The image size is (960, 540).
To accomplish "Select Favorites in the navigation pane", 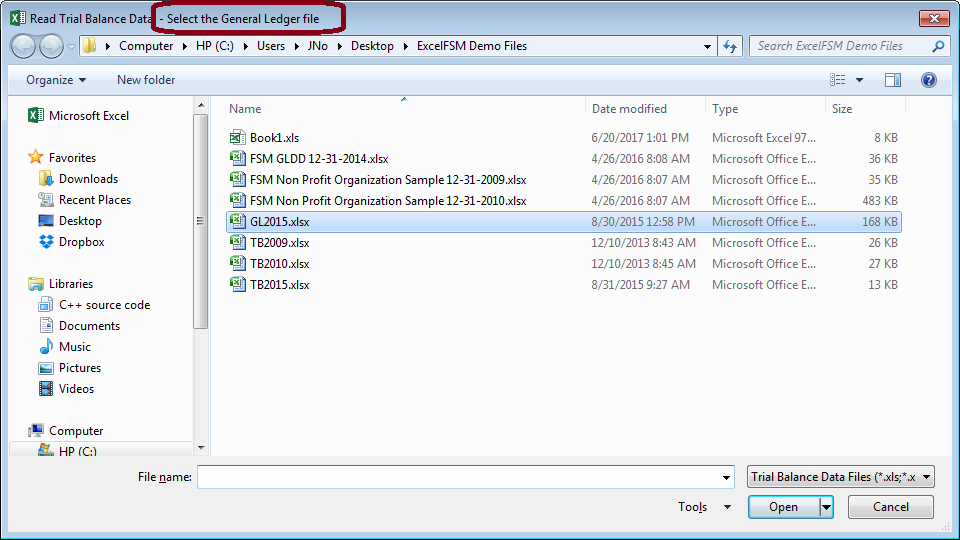I will [x=62, y=157].
